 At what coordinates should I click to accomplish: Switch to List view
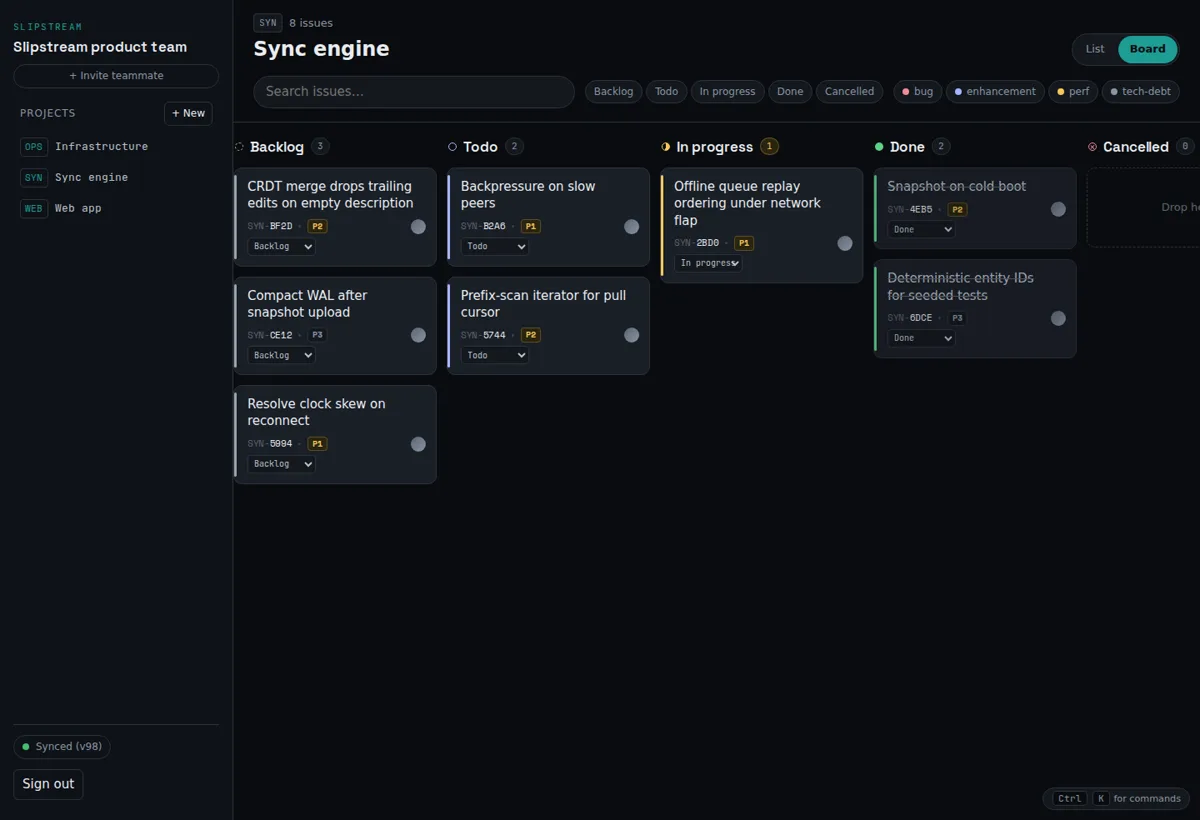point(1095,49)
